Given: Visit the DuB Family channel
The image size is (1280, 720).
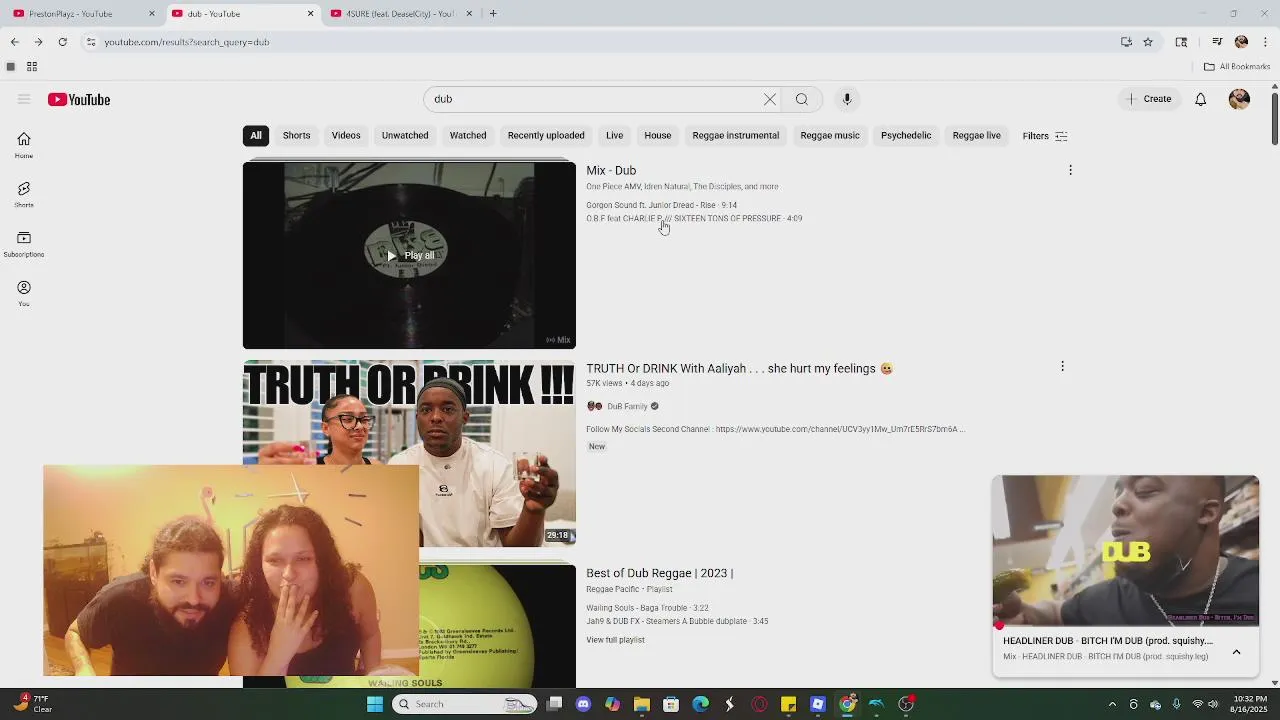Looking at the screenshot, I should (x=627, y=406).
